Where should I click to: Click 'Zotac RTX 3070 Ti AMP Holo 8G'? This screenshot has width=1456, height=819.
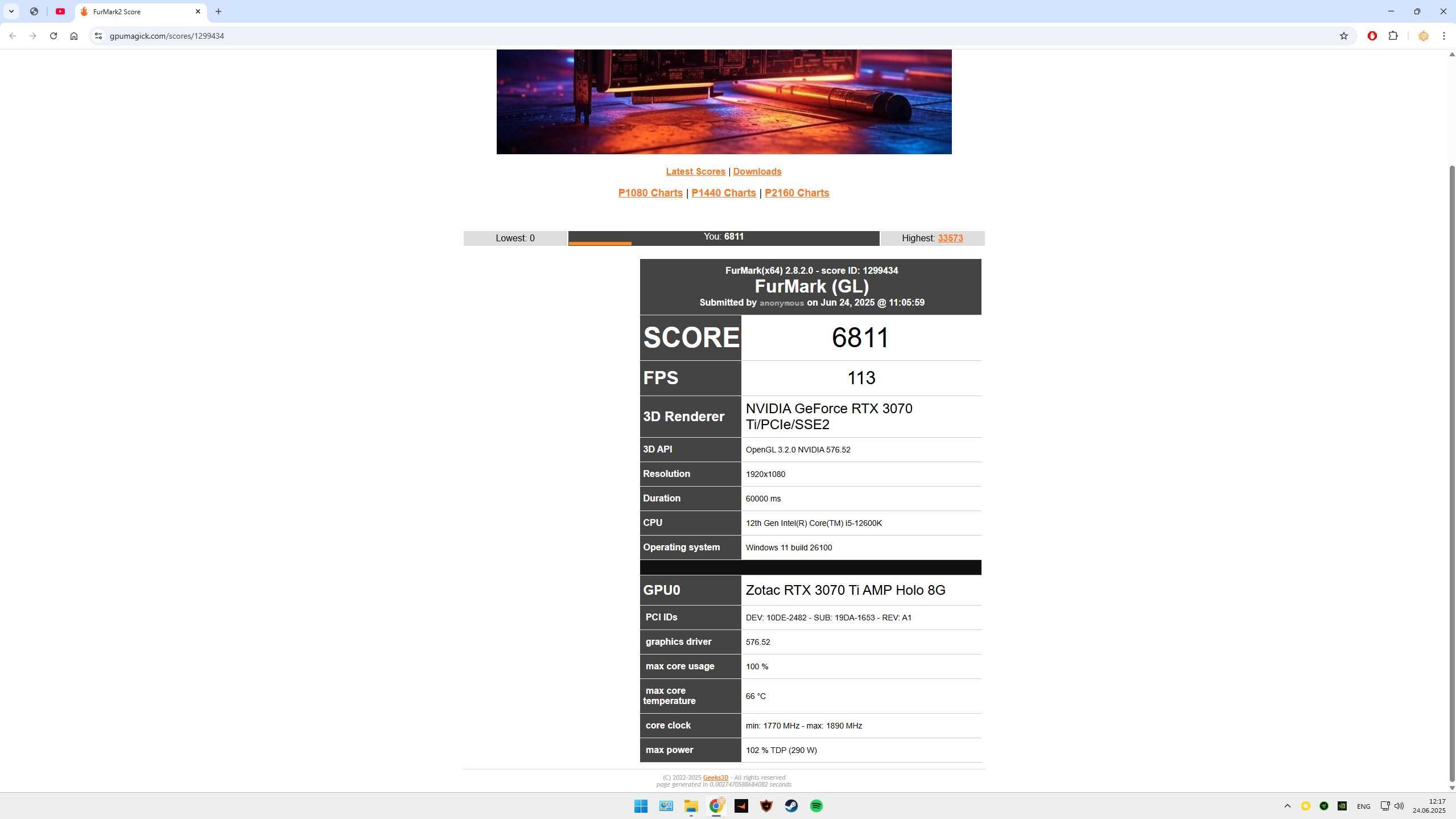[845, 590]
